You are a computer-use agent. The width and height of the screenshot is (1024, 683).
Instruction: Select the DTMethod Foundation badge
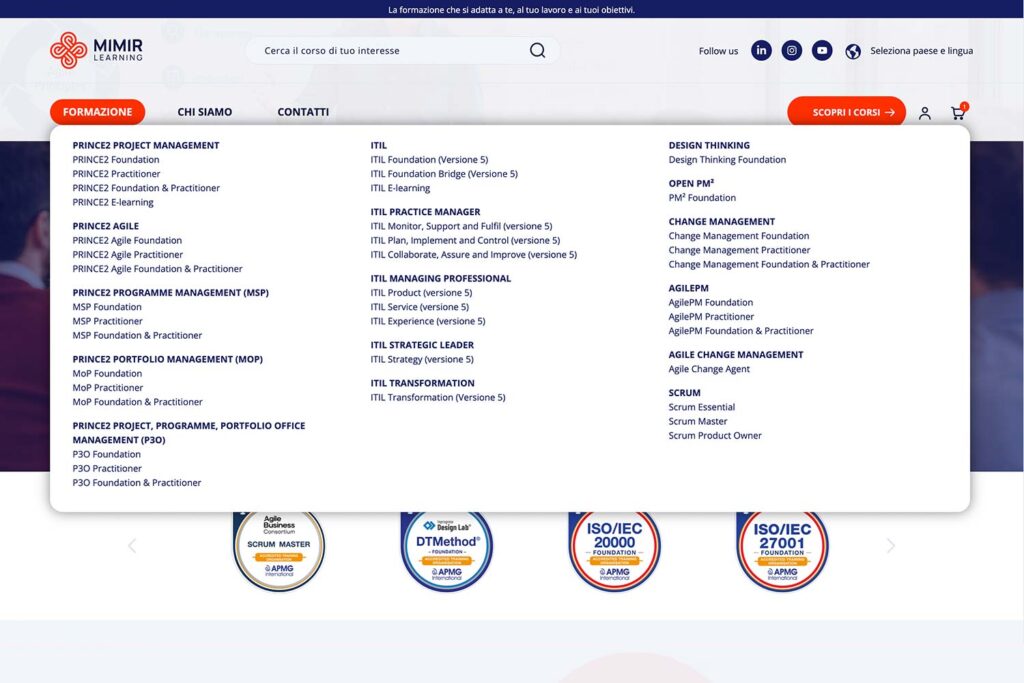[447, 550]
